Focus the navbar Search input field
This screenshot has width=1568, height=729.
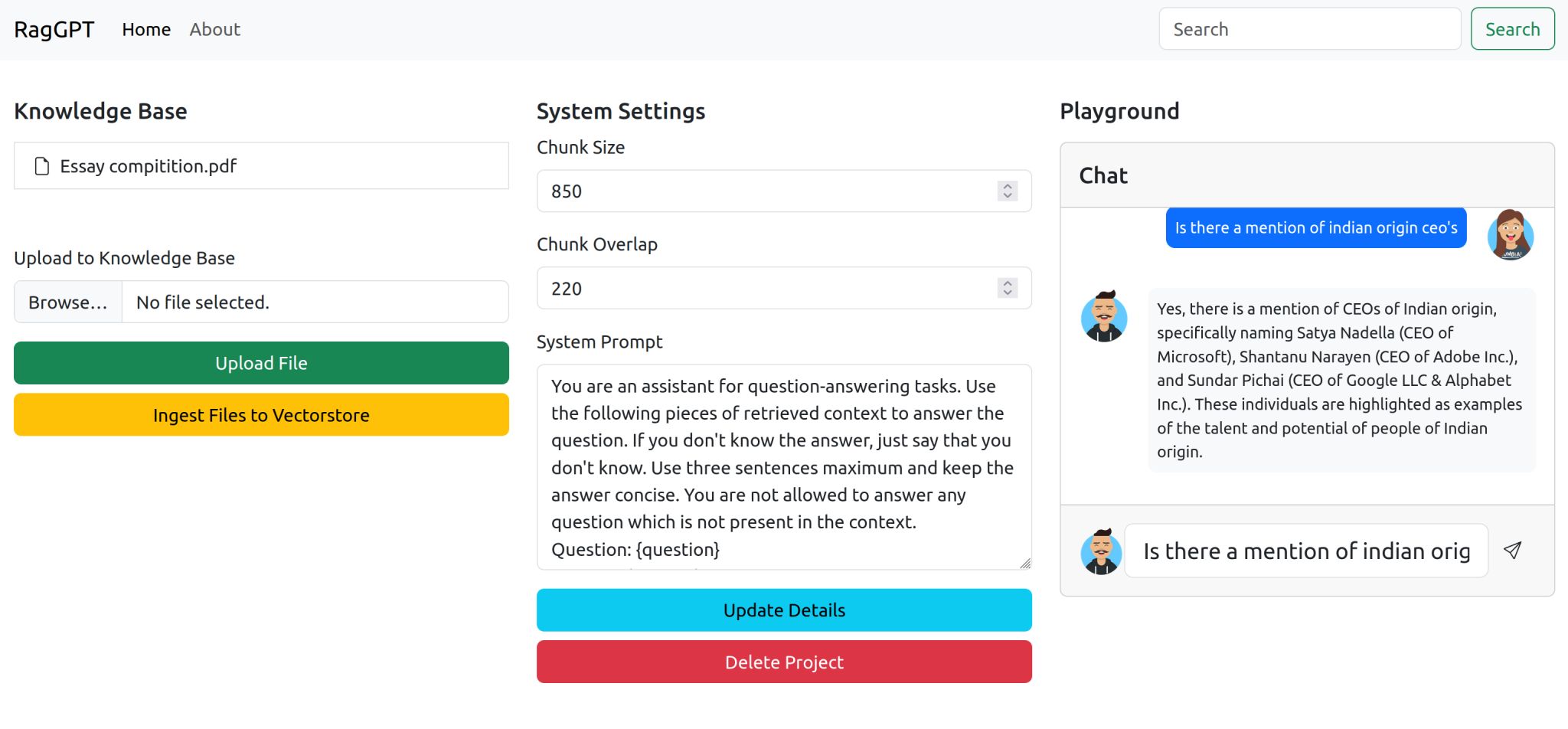tap(1309, 30)
